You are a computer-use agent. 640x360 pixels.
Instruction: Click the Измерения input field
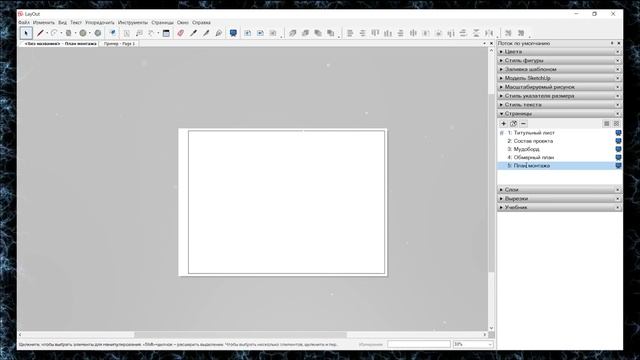(419, 344)
